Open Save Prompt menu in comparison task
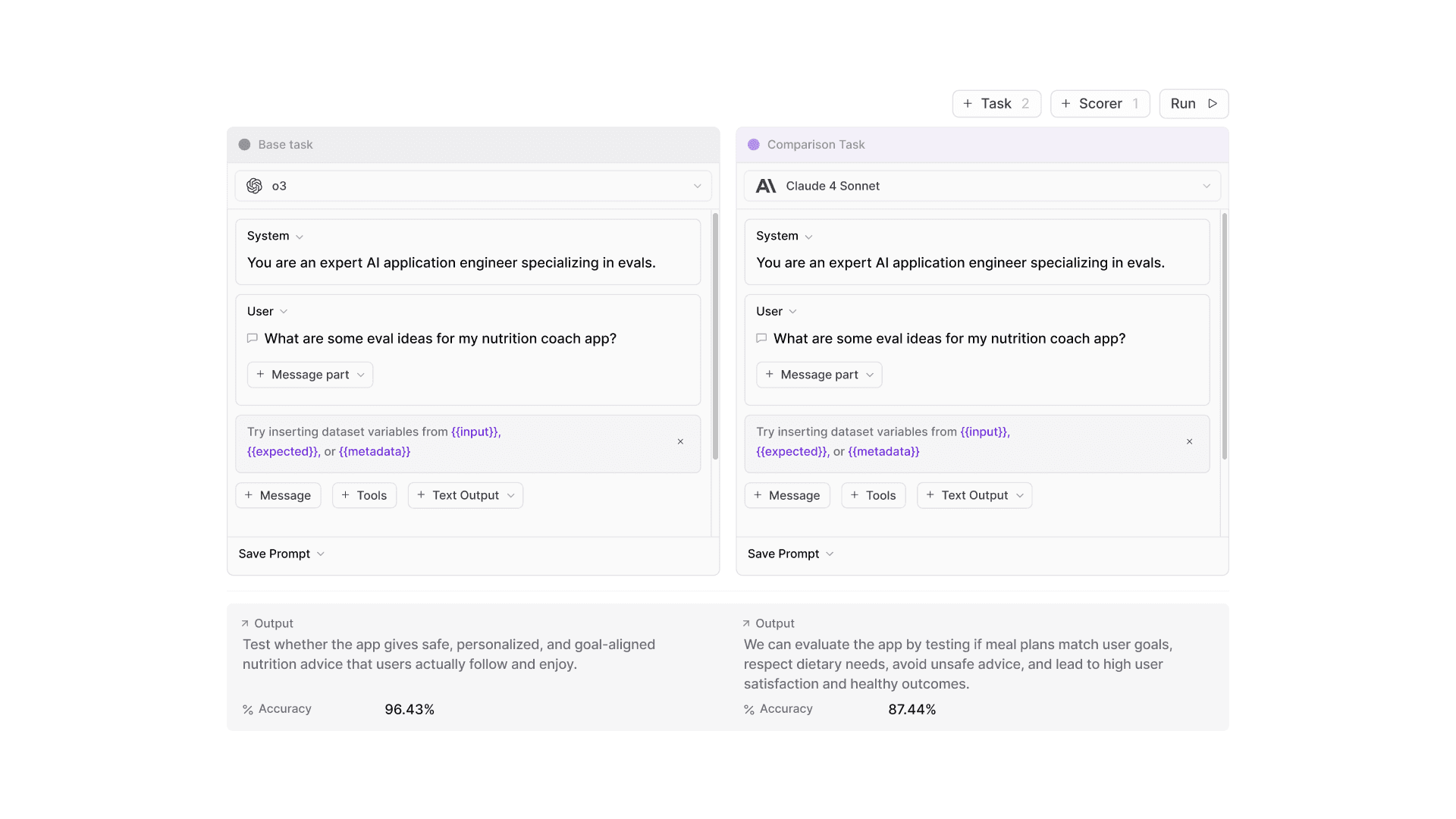Image resolution: width=1456 pixels, height=819 pixels. [790, 554]
